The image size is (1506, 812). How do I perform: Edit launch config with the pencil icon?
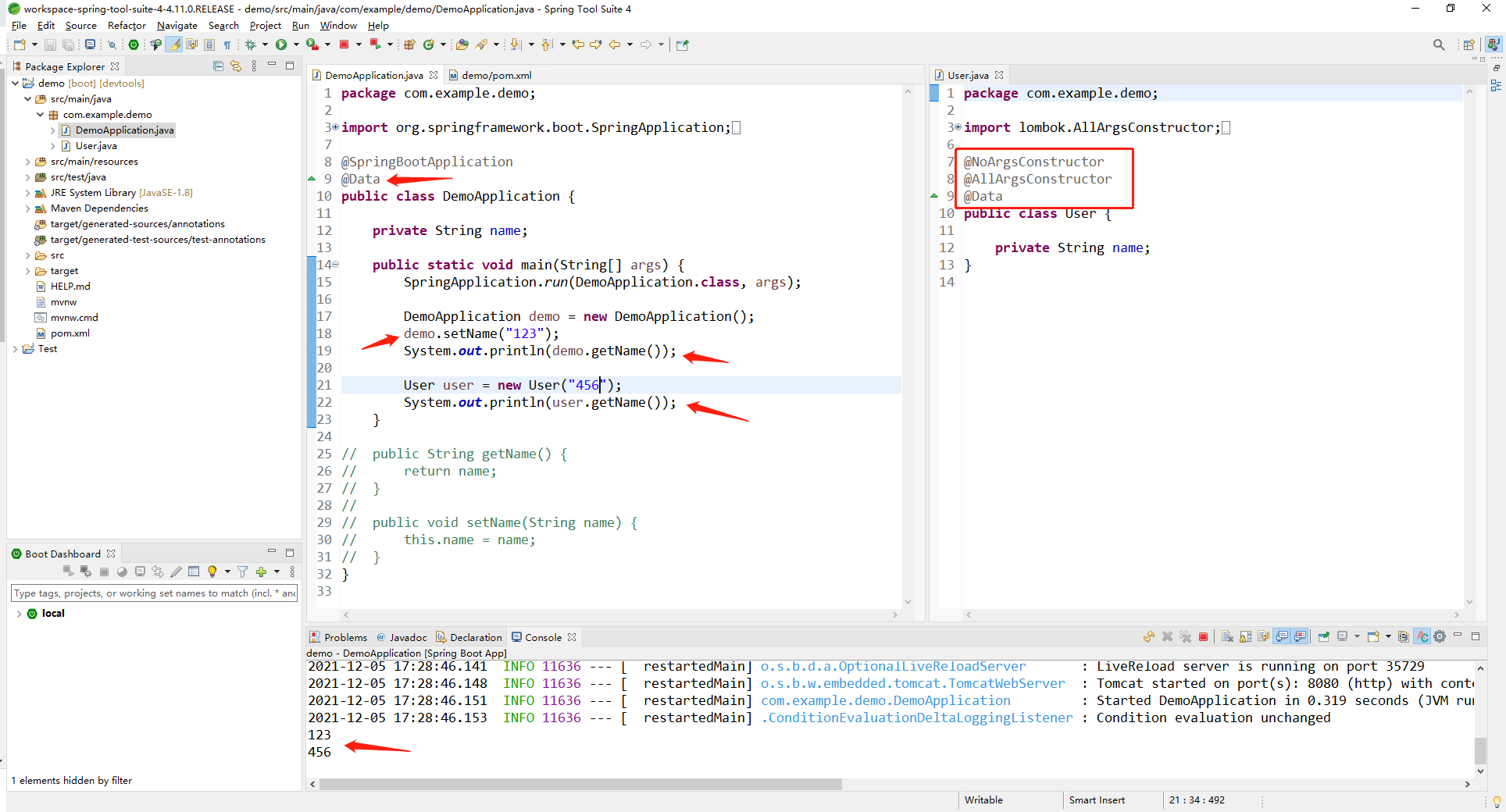pos(177,572)
